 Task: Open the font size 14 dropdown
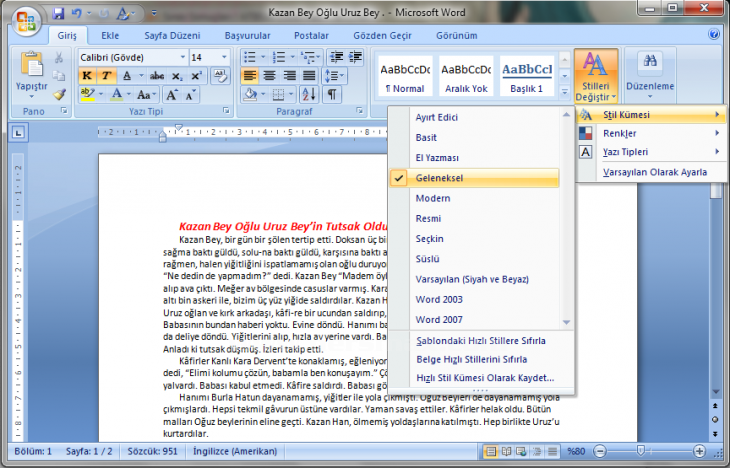[x=224, y=57]
